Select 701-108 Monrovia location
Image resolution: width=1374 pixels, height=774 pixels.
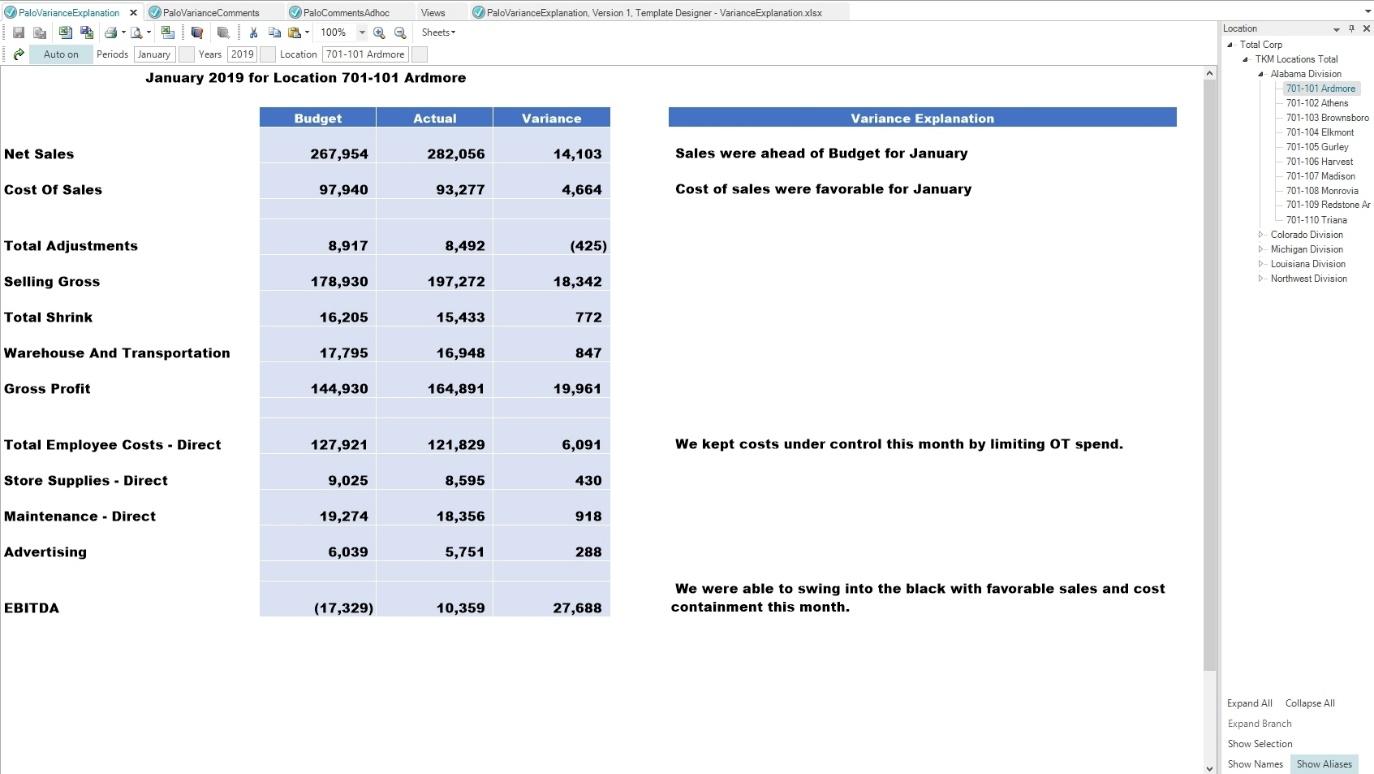point(1322,191)
